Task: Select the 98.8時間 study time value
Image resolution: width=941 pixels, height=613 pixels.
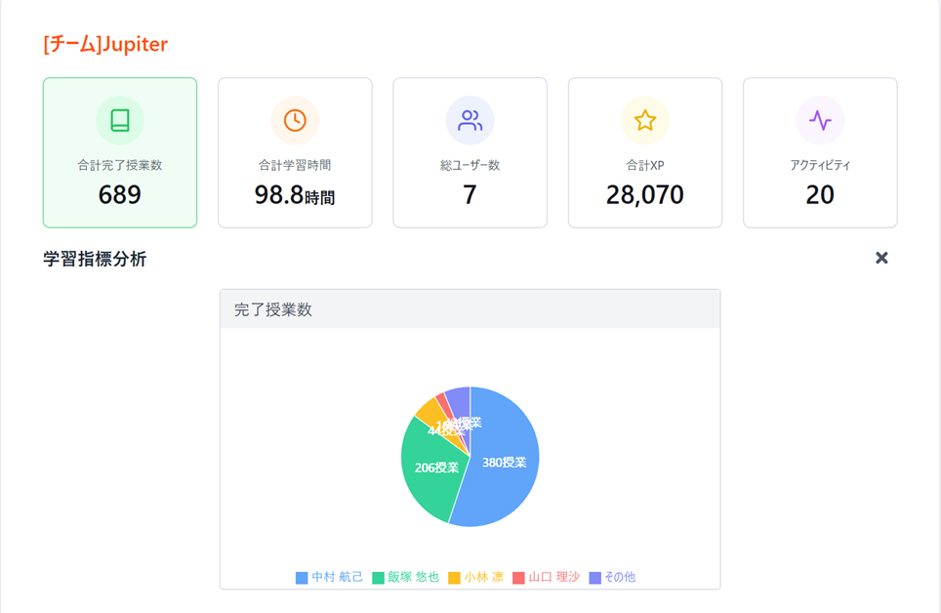Action: click(x=295, y=195)
